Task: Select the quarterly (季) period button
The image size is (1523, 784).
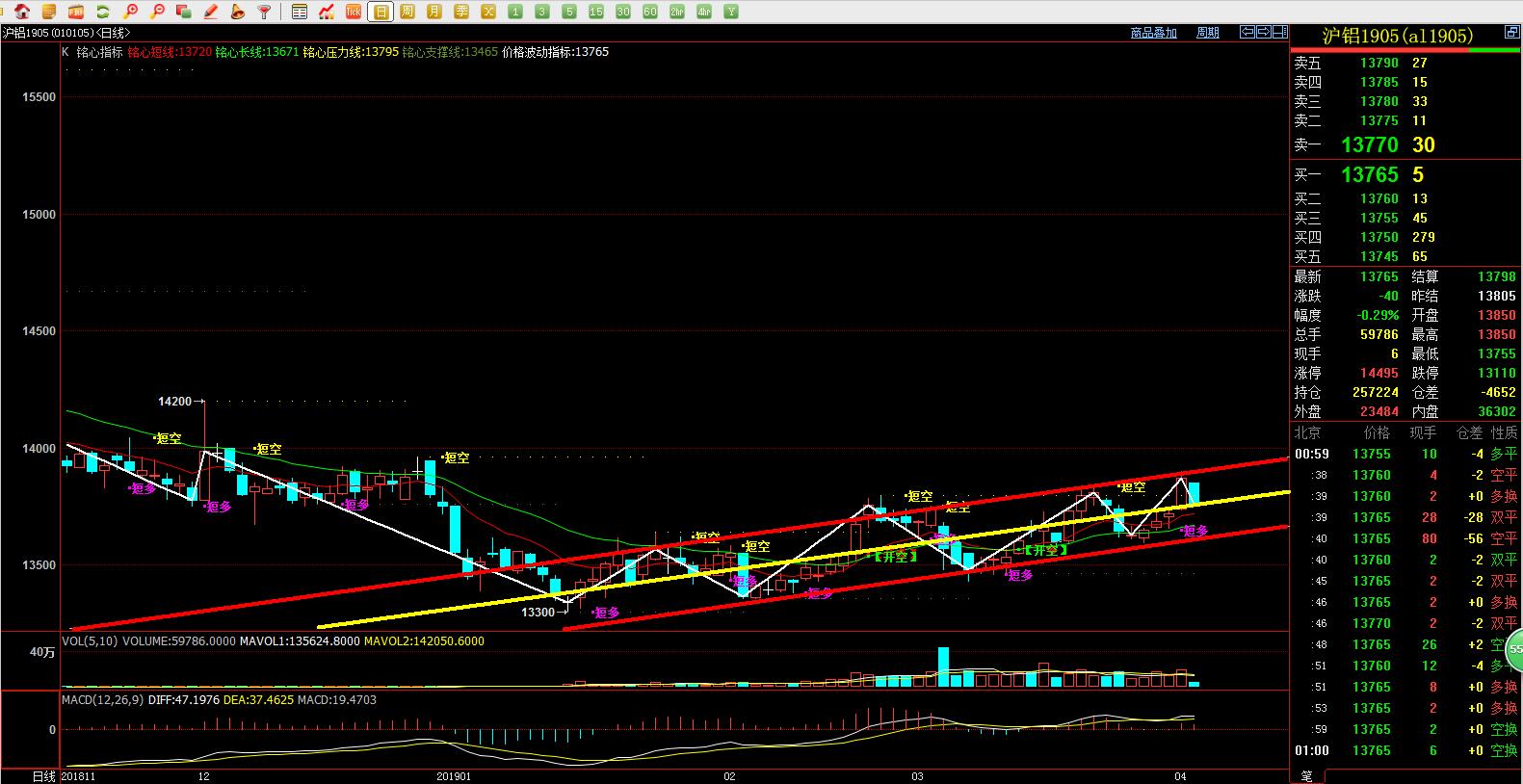Action: 461,12
